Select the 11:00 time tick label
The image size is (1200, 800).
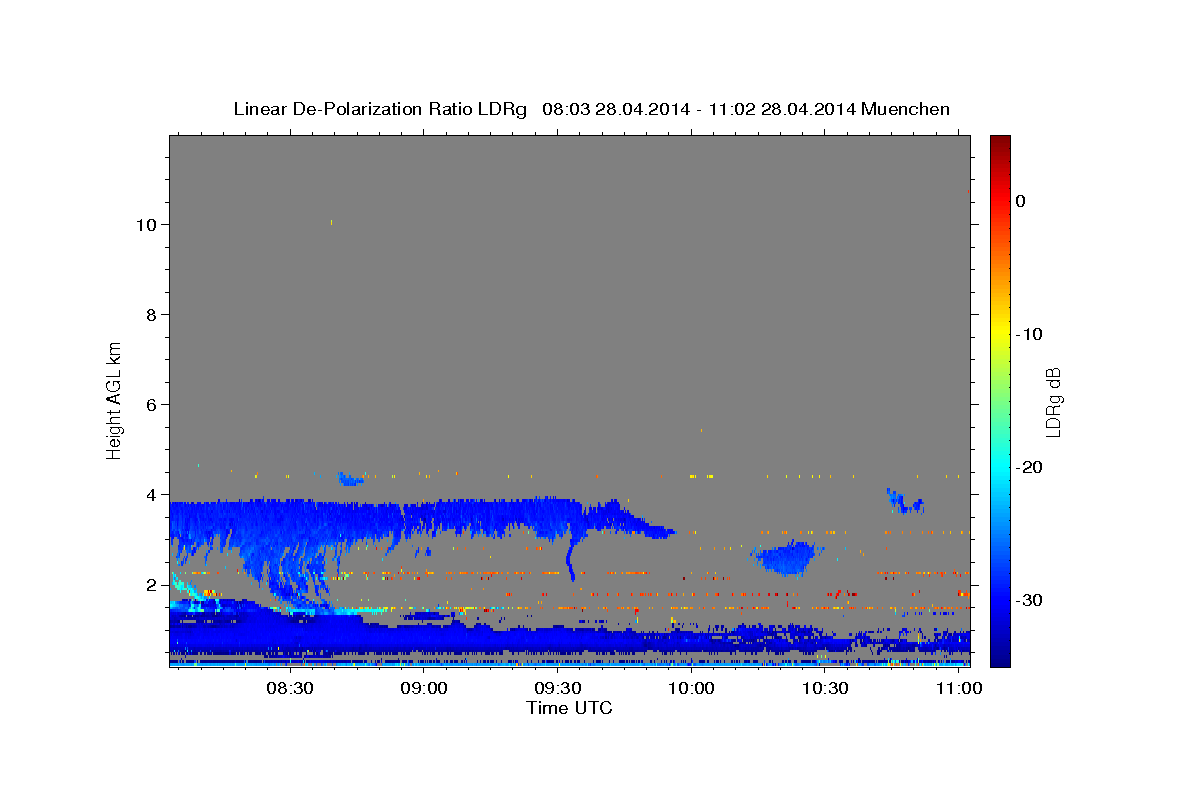coord(960,690)
